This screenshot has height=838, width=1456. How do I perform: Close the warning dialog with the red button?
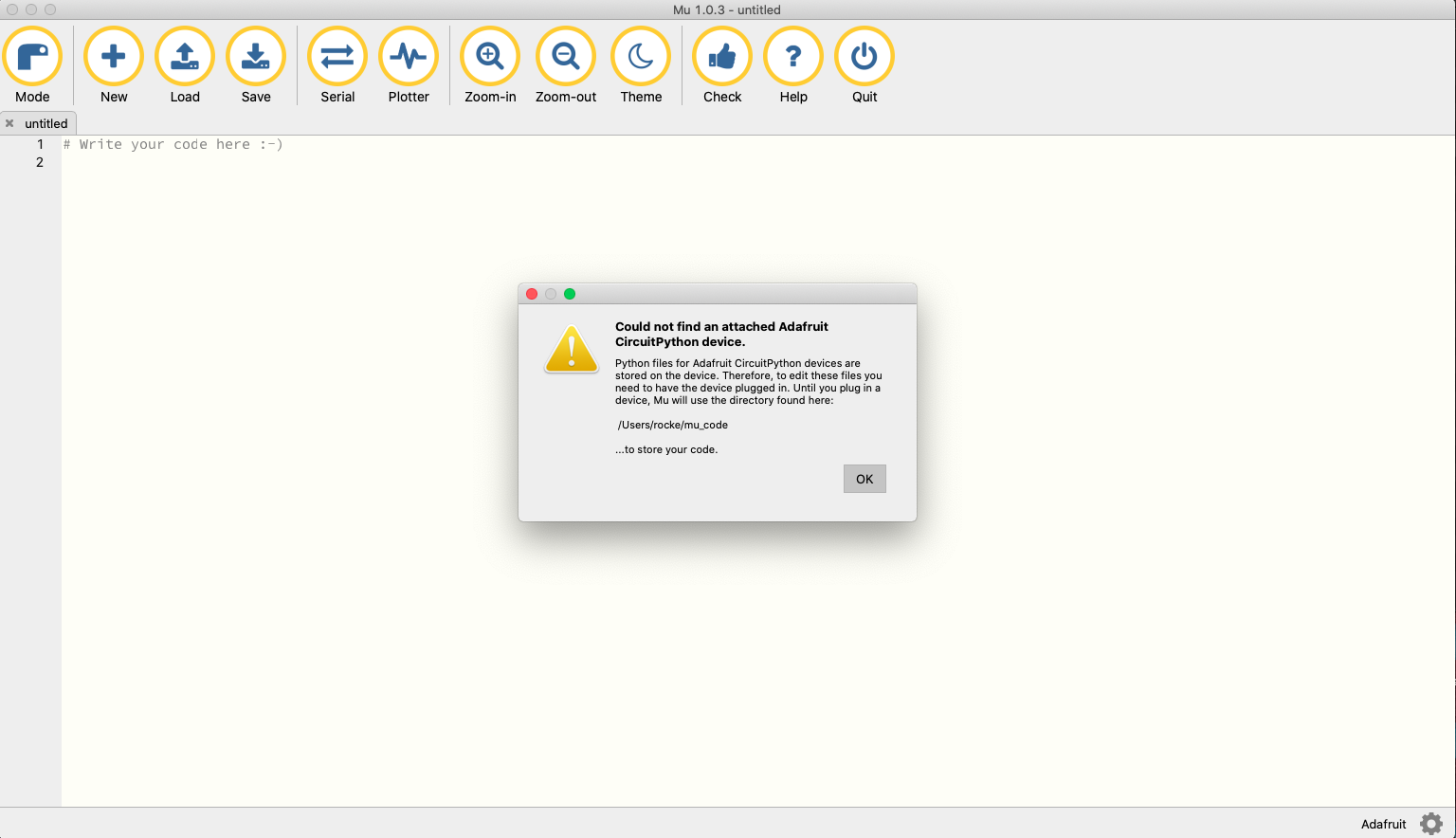(x=532, y=294)
